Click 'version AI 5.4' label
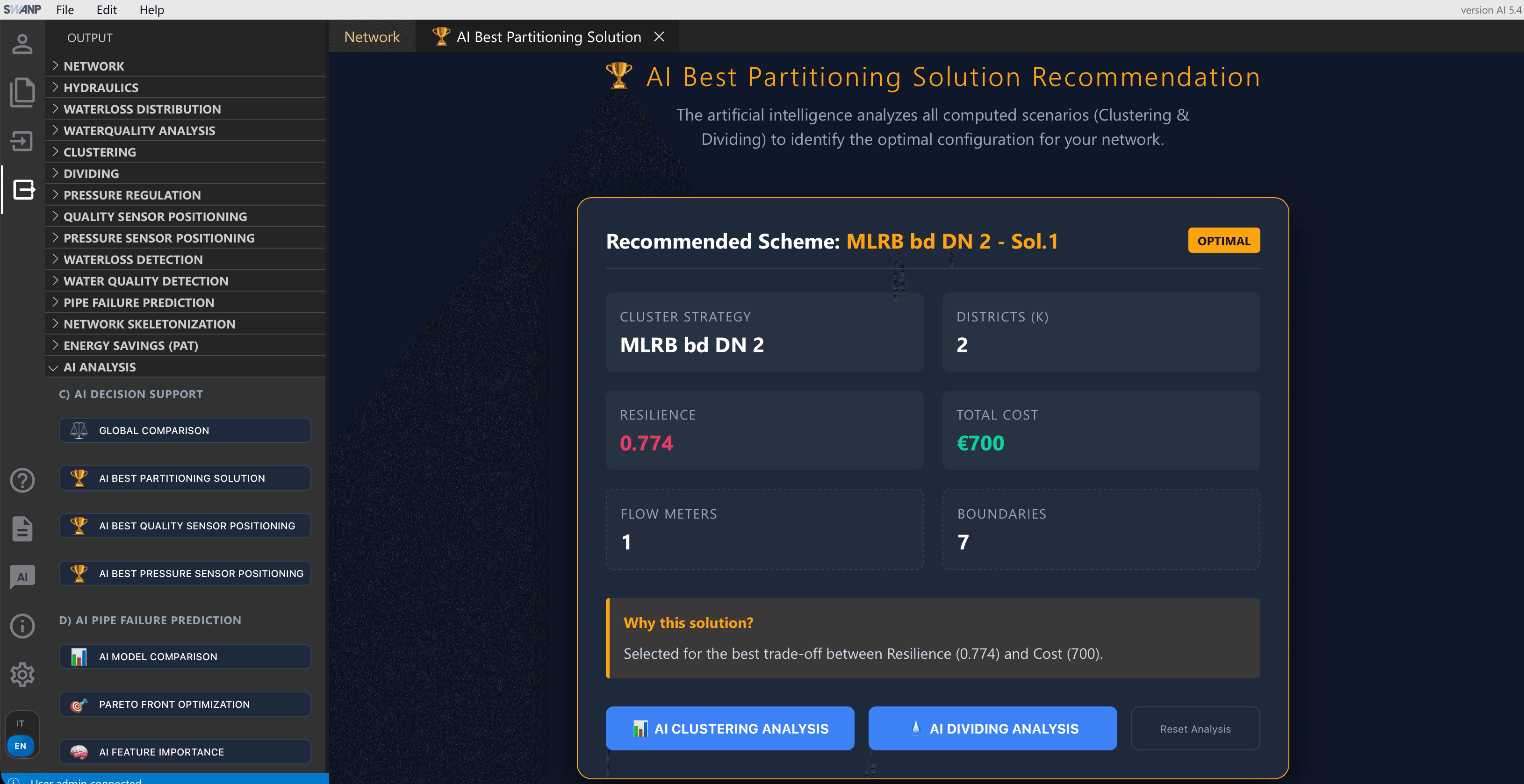Image resolution: width=1524 pixels, height=784 pixels. [1490, 9]
